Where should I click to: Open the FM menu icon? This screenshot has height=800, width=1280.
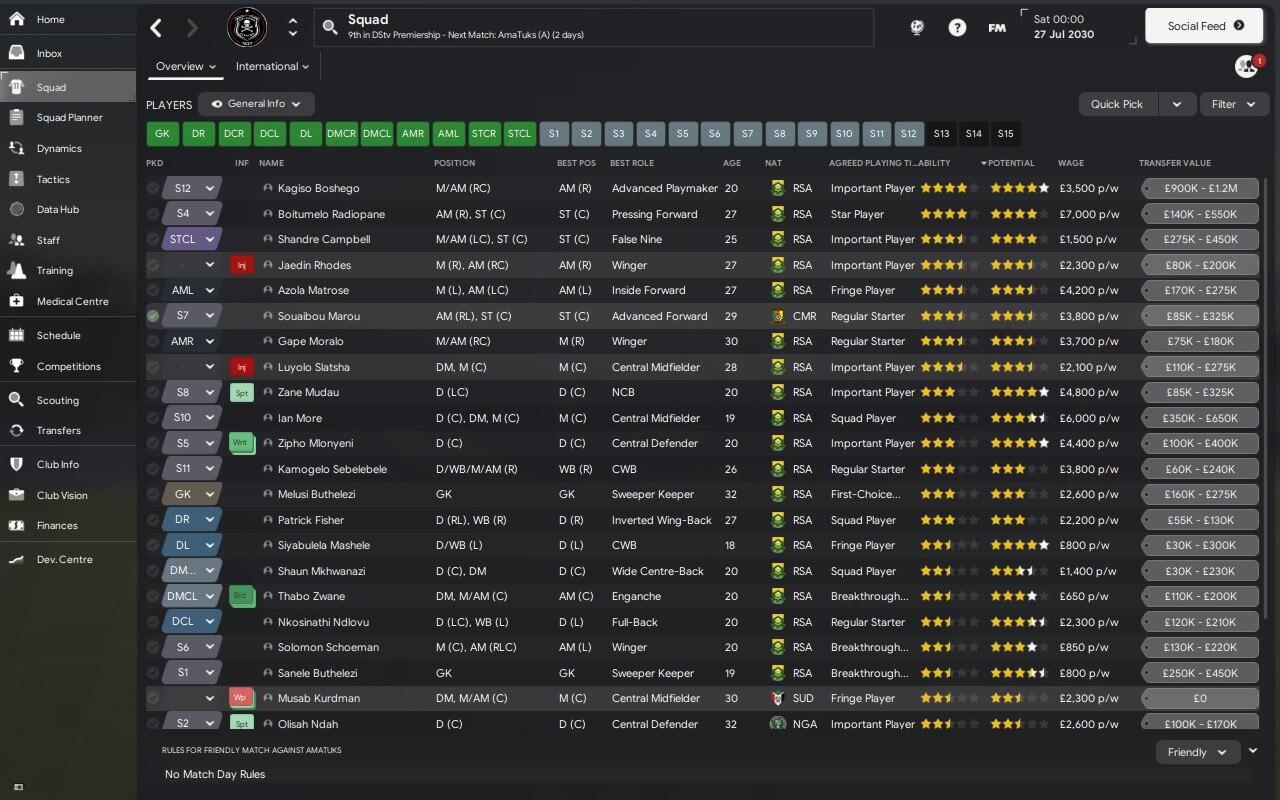click(997, 28)
